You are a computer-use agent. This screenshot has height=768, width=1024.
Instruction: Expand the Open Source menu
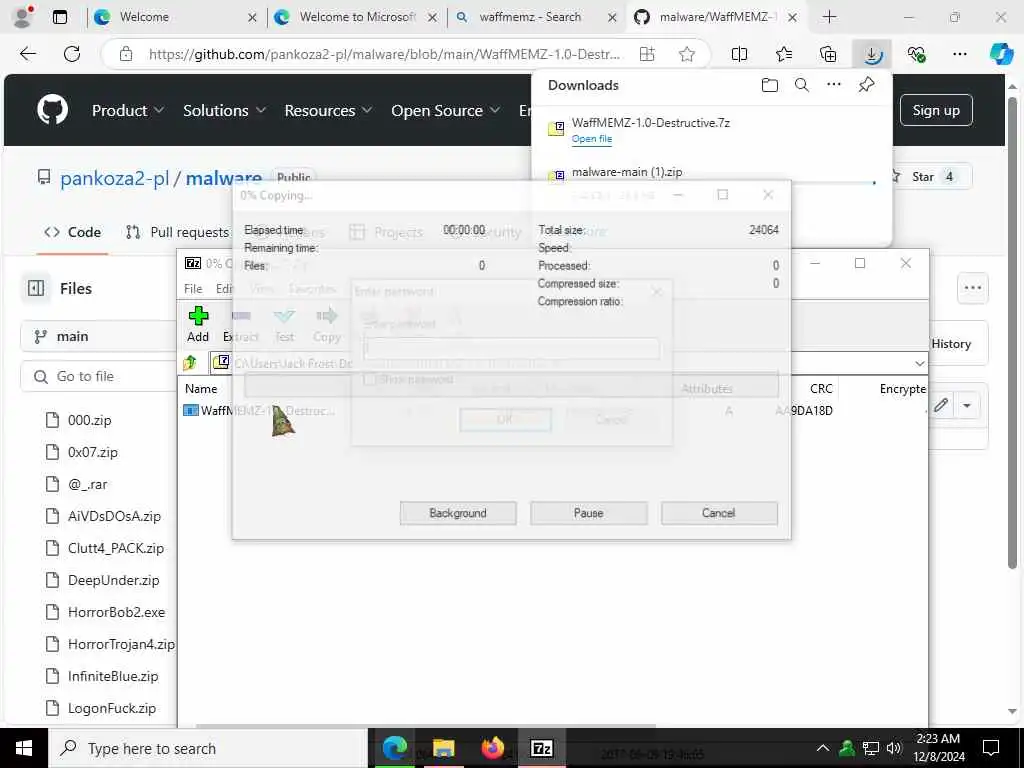click(445, 110)
